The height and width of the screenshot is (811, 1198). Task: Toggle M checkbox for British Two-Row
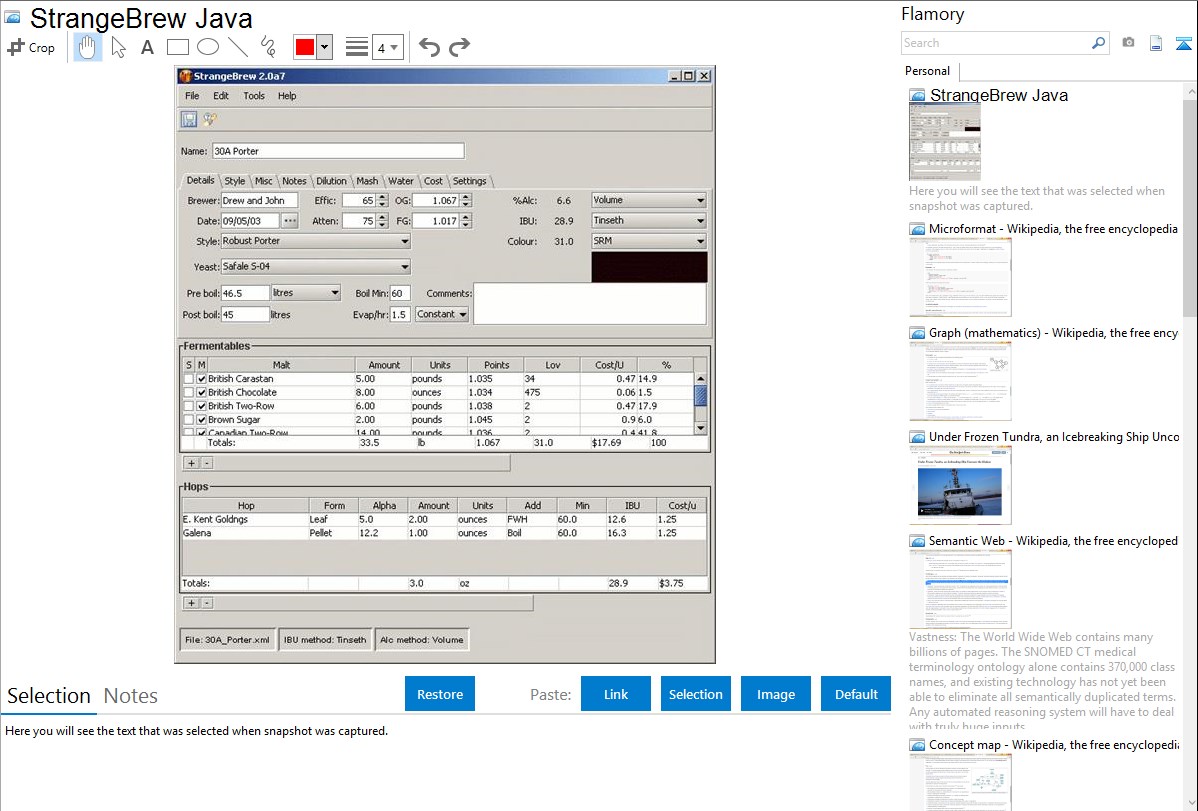point(202,406)
